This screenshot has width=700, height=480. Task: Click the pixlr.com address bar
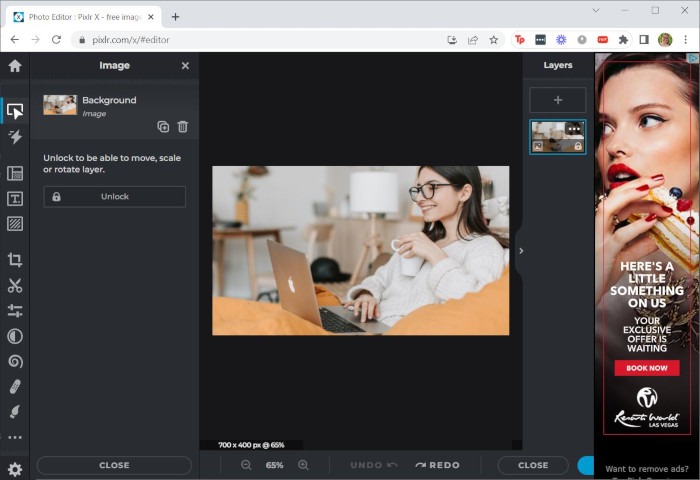coord(259,40)
